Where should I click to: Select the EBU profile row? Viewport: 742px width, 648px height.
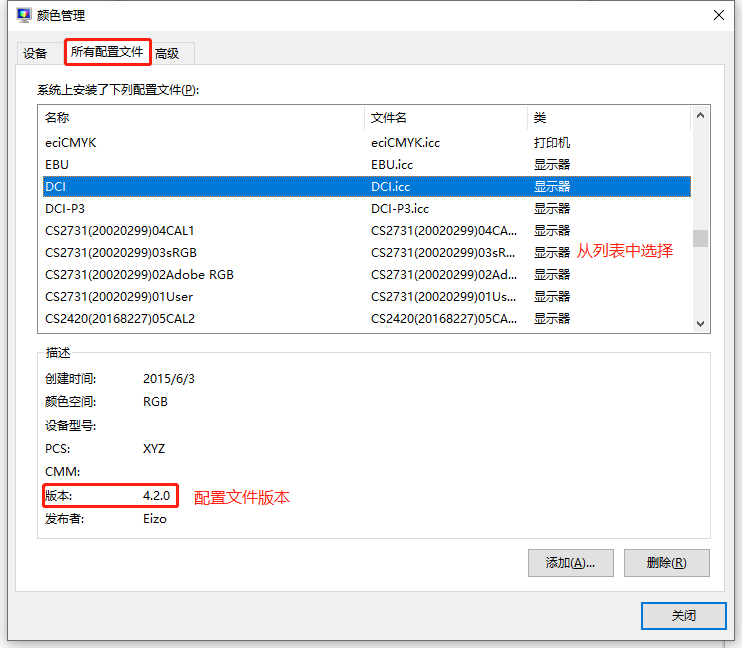[x=367, y=165]
